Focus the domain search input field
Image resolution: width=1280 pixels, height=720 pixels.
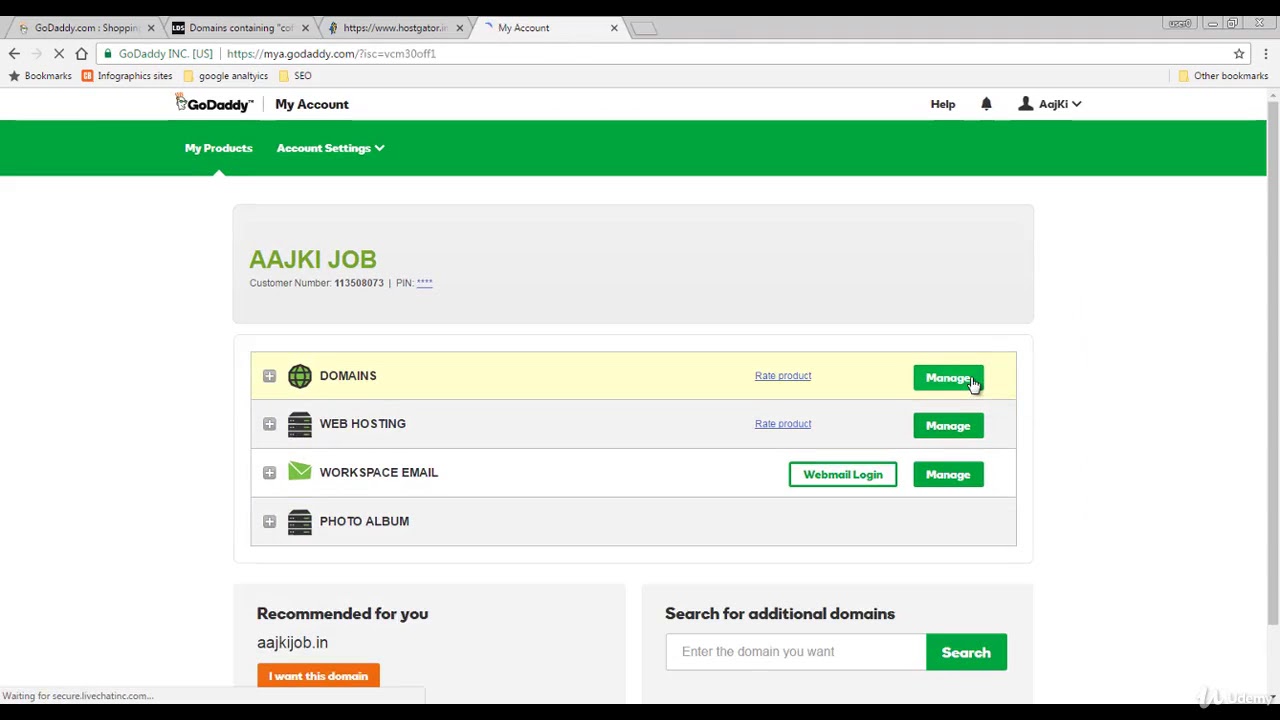[796, 652]
